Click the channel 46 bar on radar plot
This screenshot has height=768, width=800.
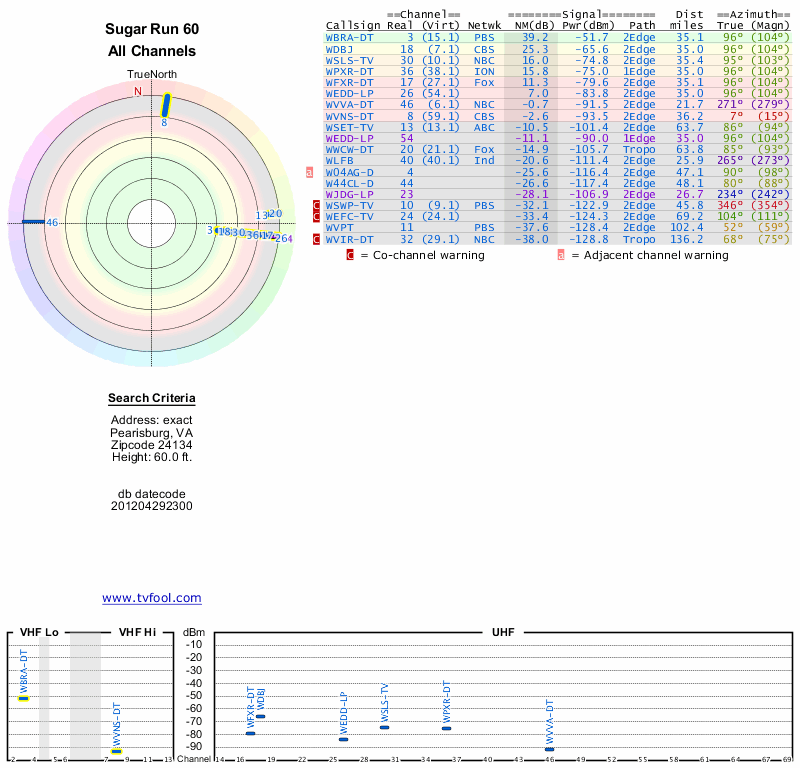[x=33, y=221]
